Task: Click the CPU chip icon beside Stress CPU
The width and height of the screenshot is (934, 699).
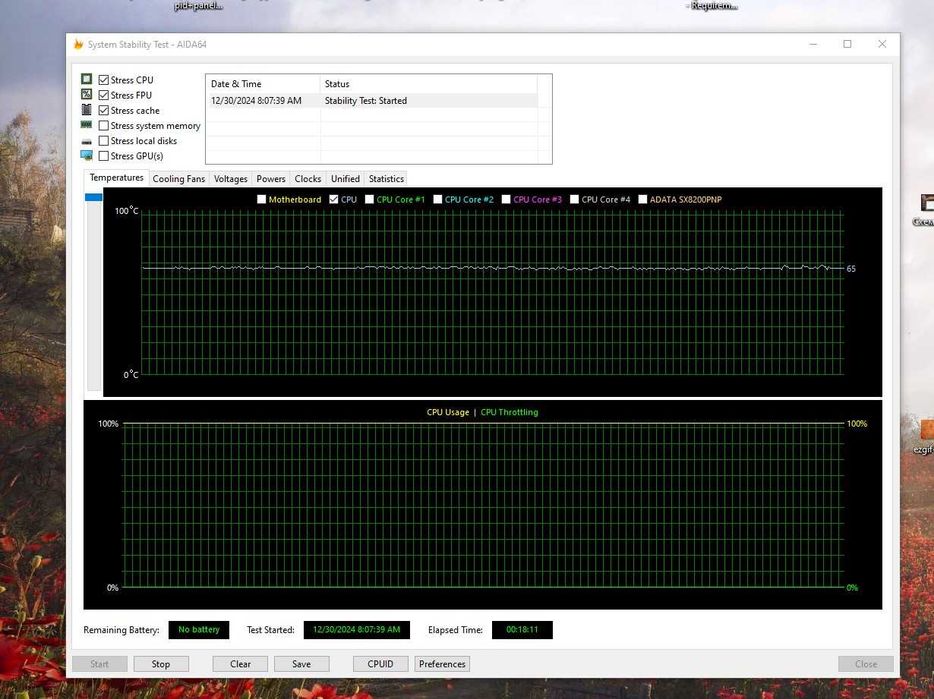Action: point(86,79)
